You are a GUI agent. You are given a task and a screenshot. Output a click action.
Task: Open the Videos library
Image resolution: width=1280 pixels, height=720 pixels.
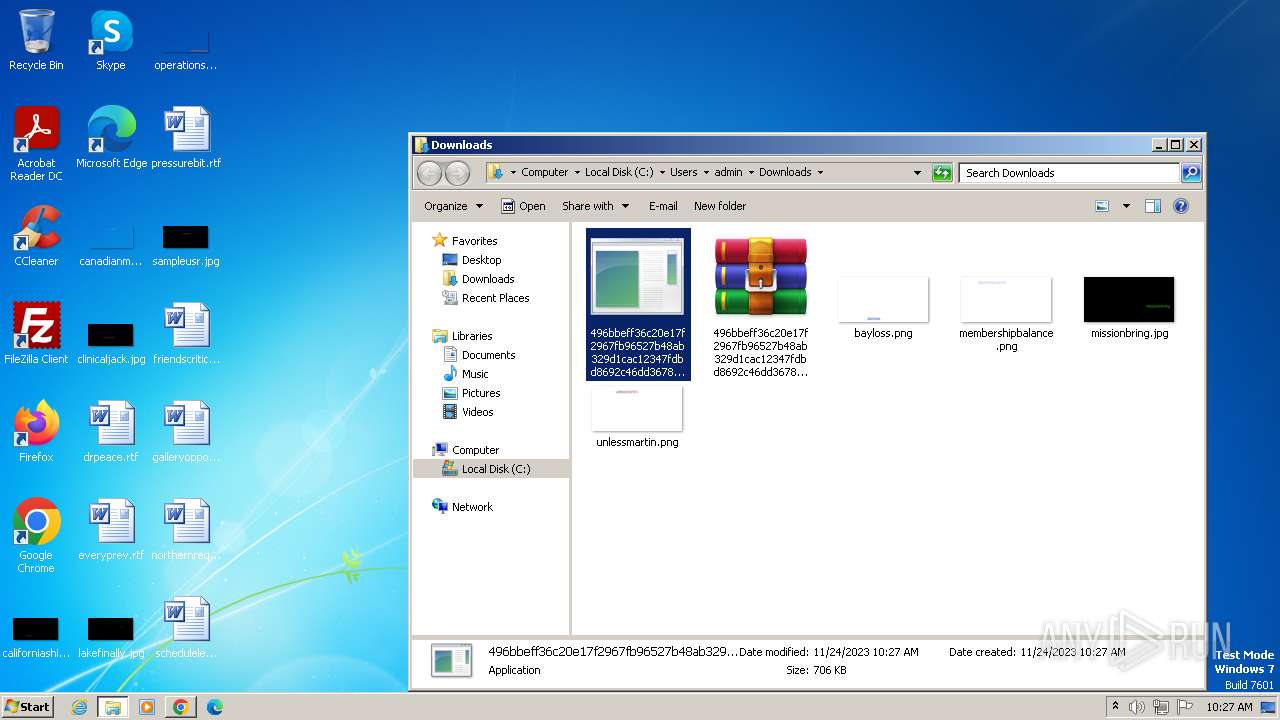477,412
